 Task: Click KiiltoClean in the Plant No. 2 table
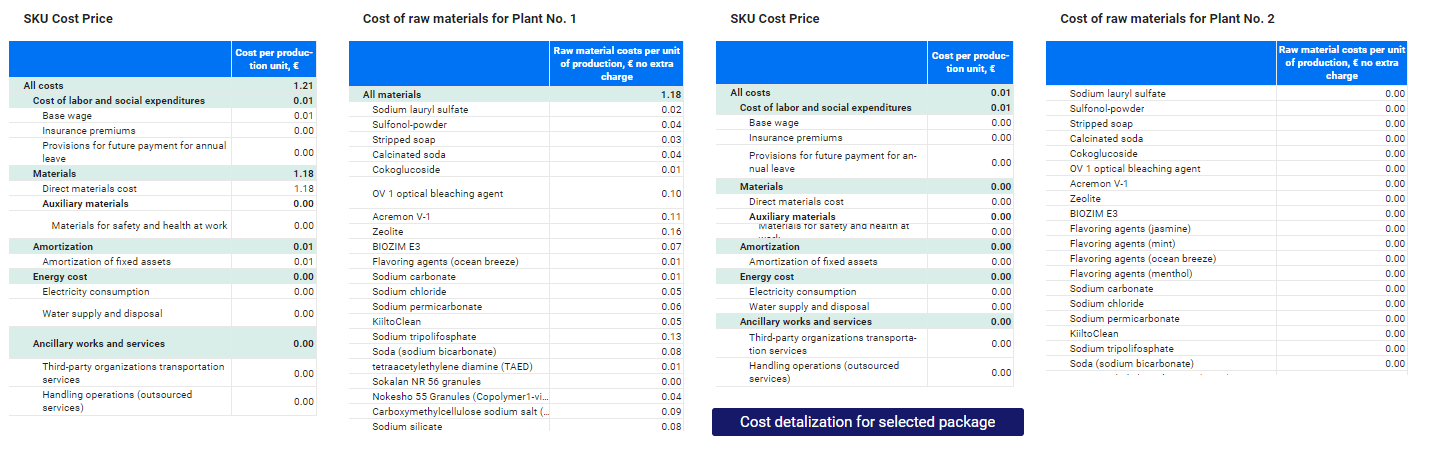(x=1094, y=333)
